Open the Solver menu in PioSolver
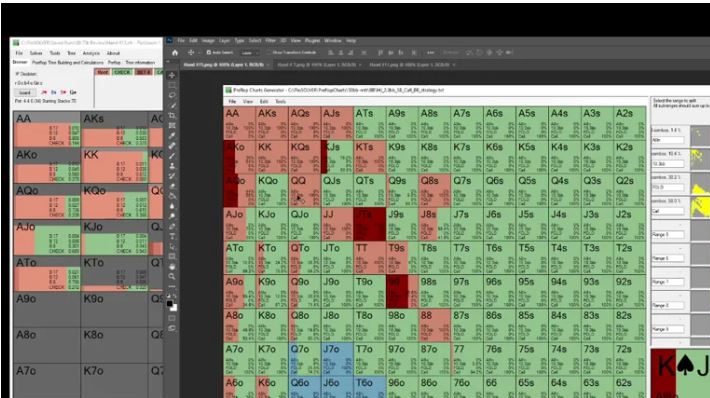Image resolution: width=710 pixels, height=398 pixels. tap(36, 53)
